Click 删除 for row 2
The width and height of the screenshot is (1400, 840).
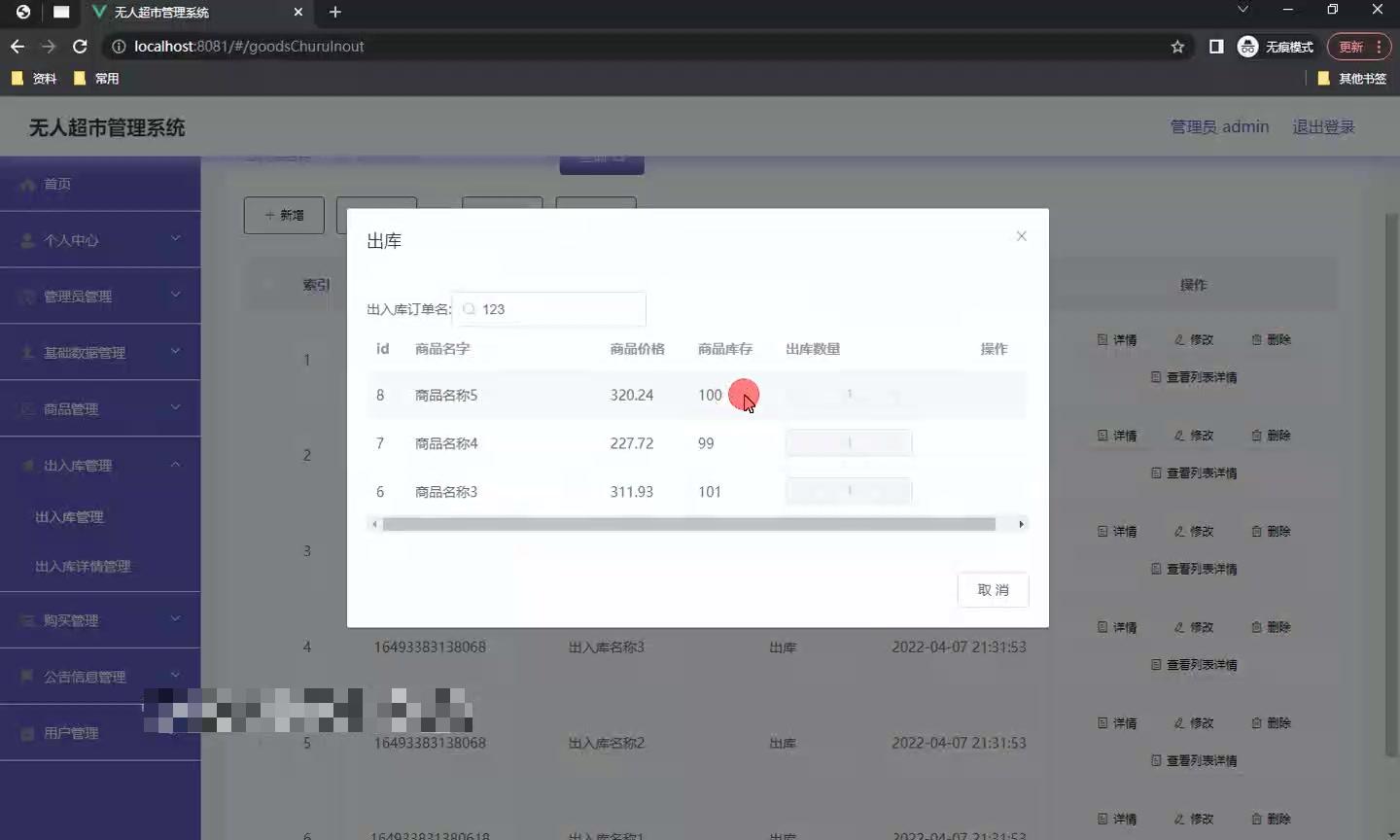(x=1271, y=436)
